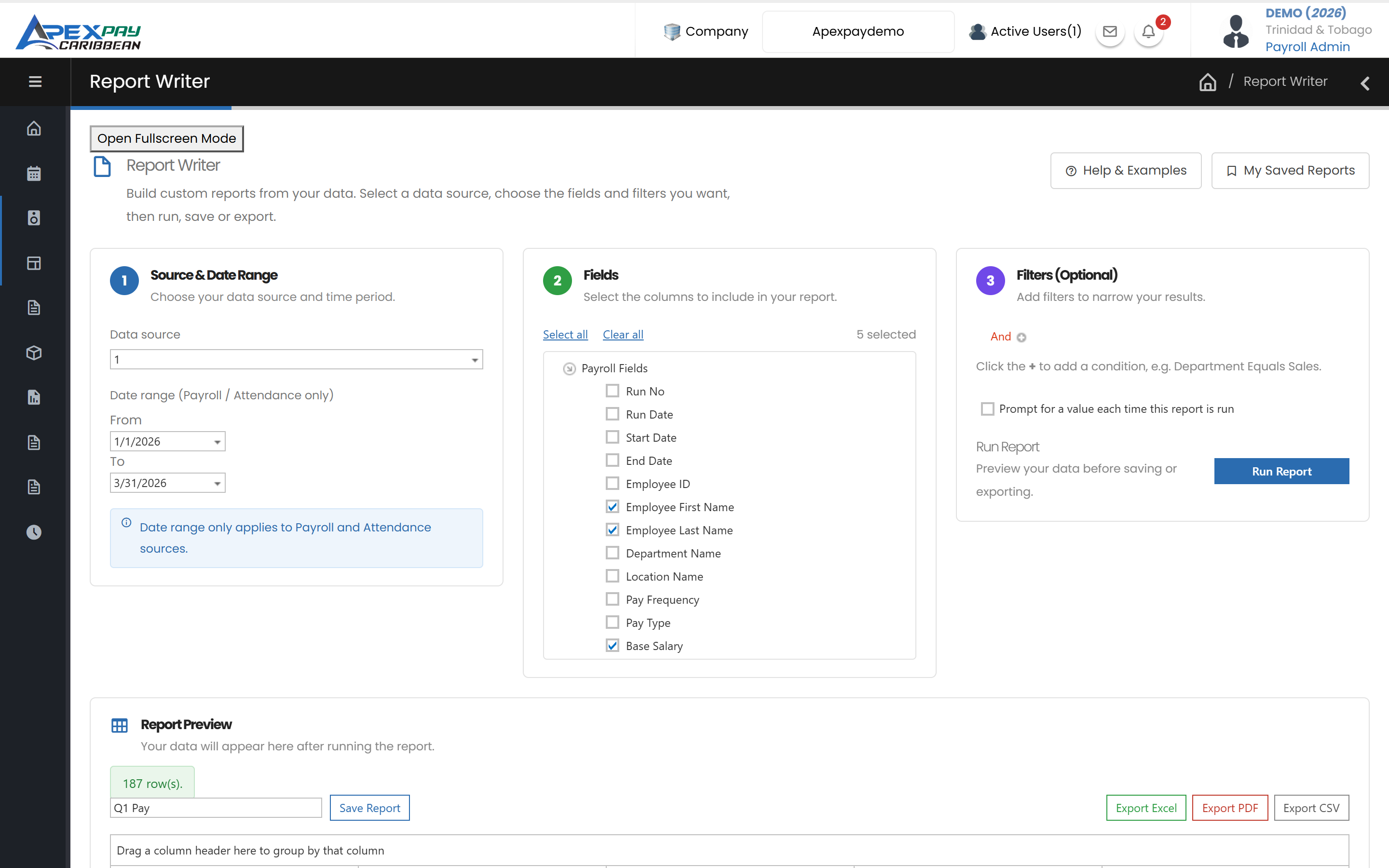
Task: Uncheck the Employee First Name field
Action: point(613,506)
